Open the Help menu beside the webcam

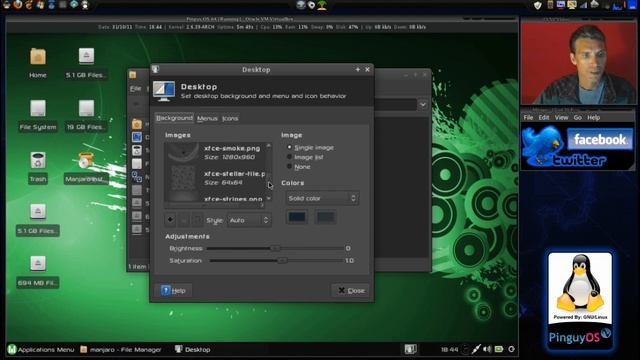(x=593, y=118)
